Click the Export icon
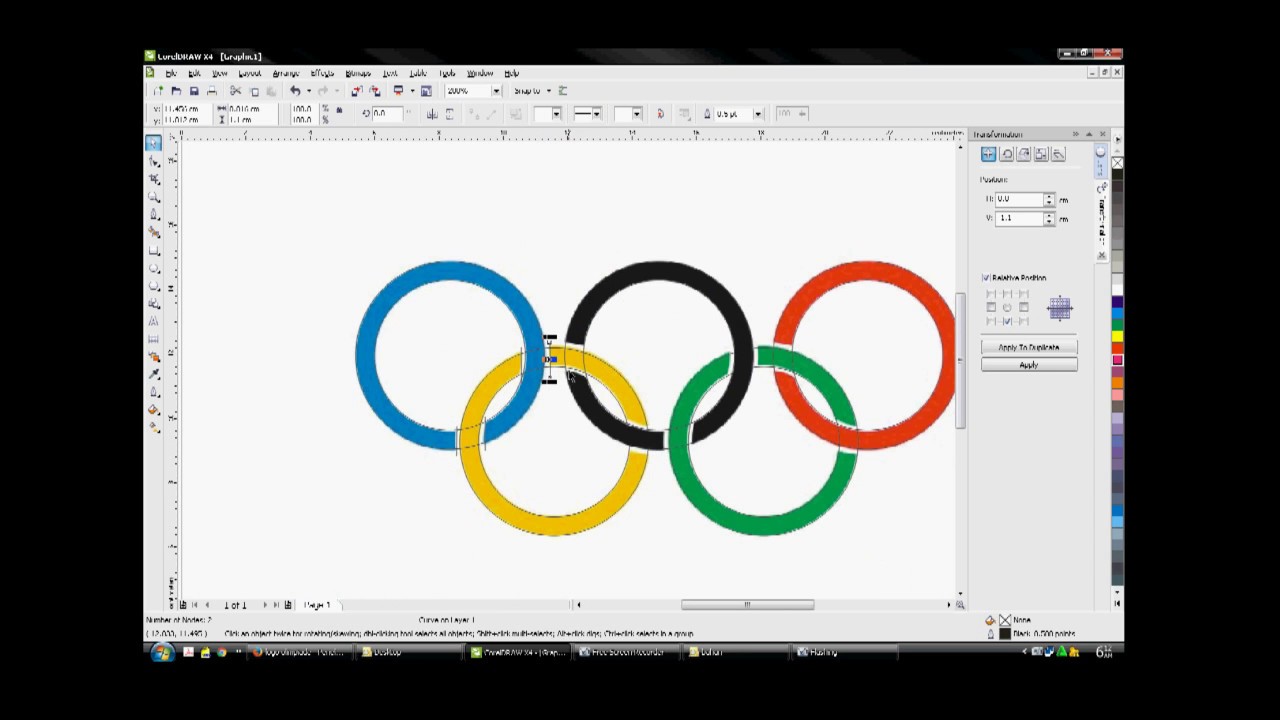The height and width of the screenshot is (720, 1280). 374,91
